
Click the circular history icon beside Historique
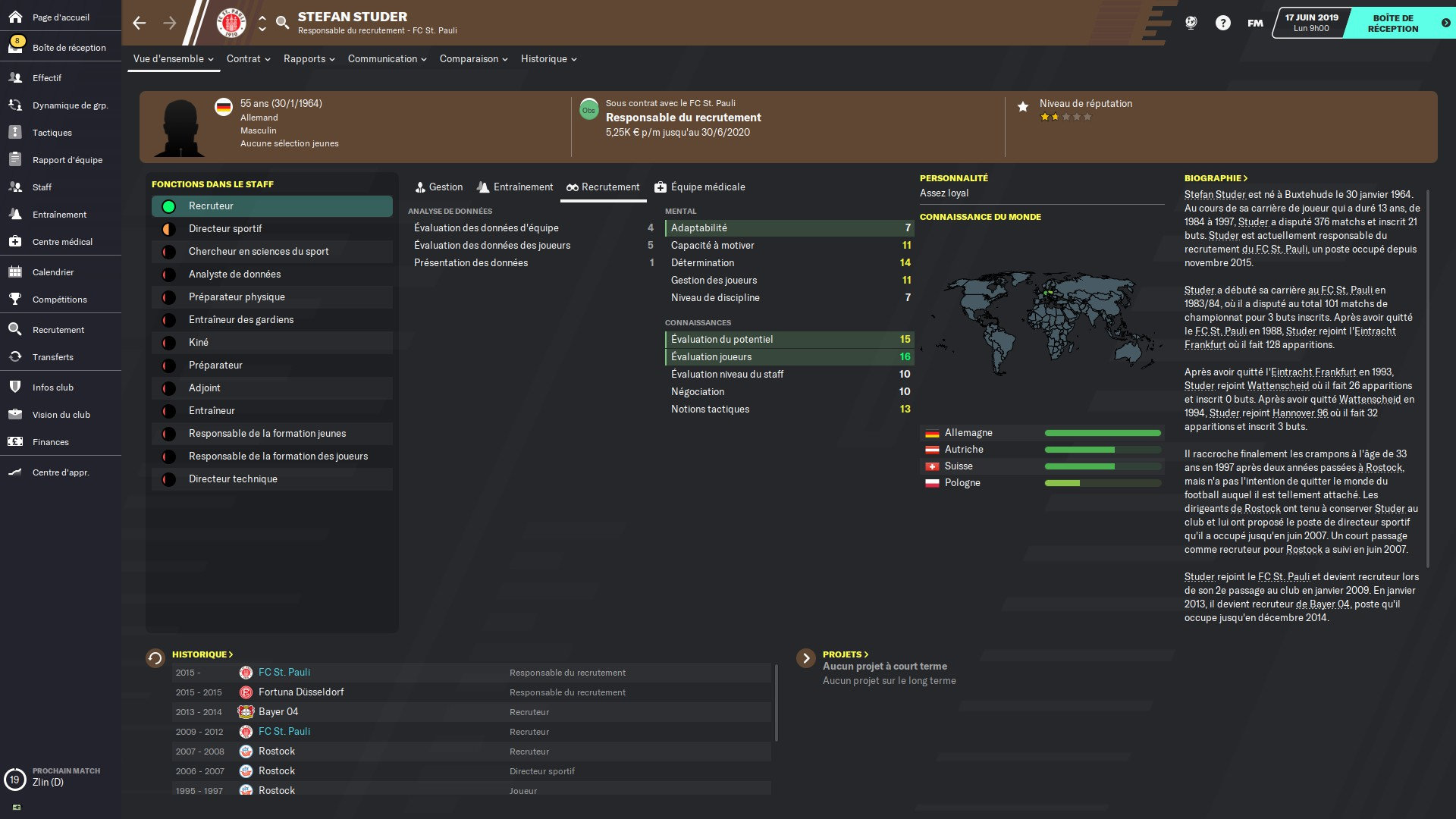[x=155, y=658]
